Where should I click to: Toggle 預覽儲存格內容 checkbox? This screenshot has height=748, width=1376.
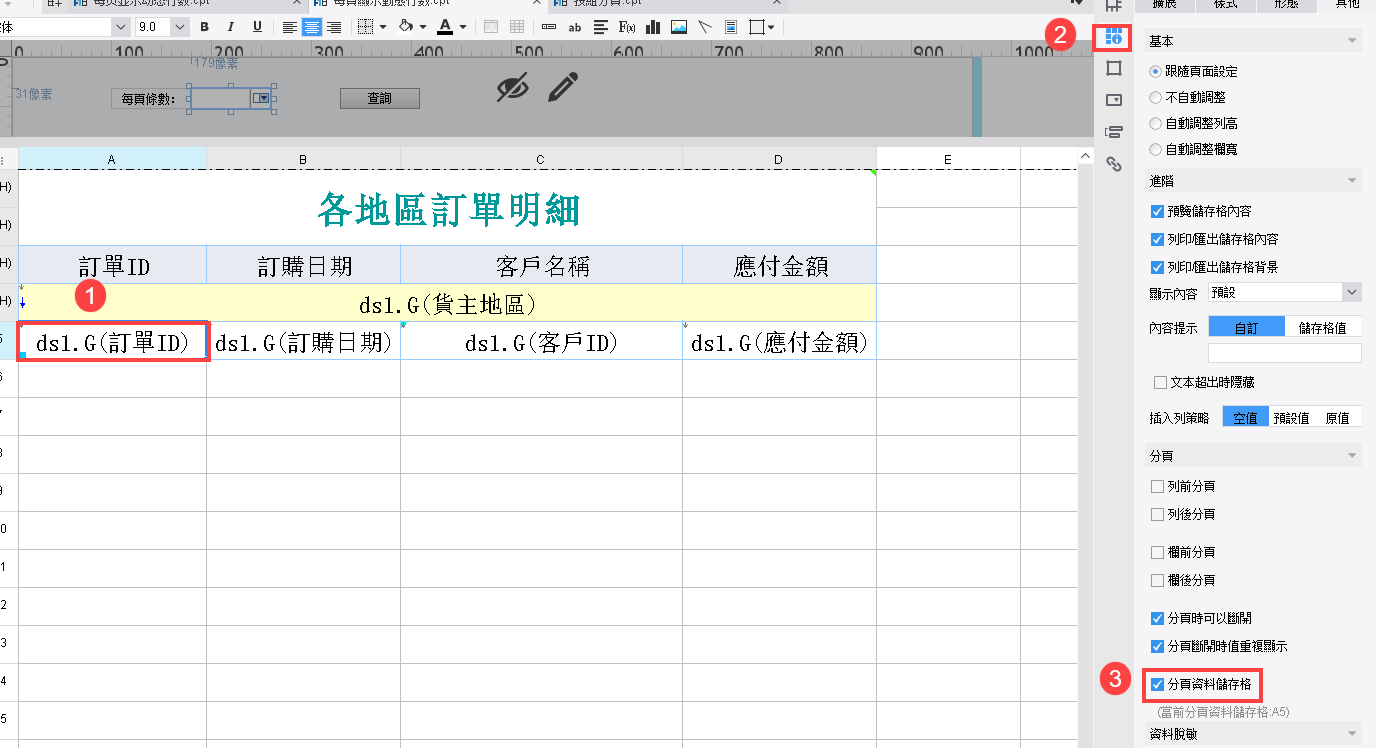point(1158,212)
